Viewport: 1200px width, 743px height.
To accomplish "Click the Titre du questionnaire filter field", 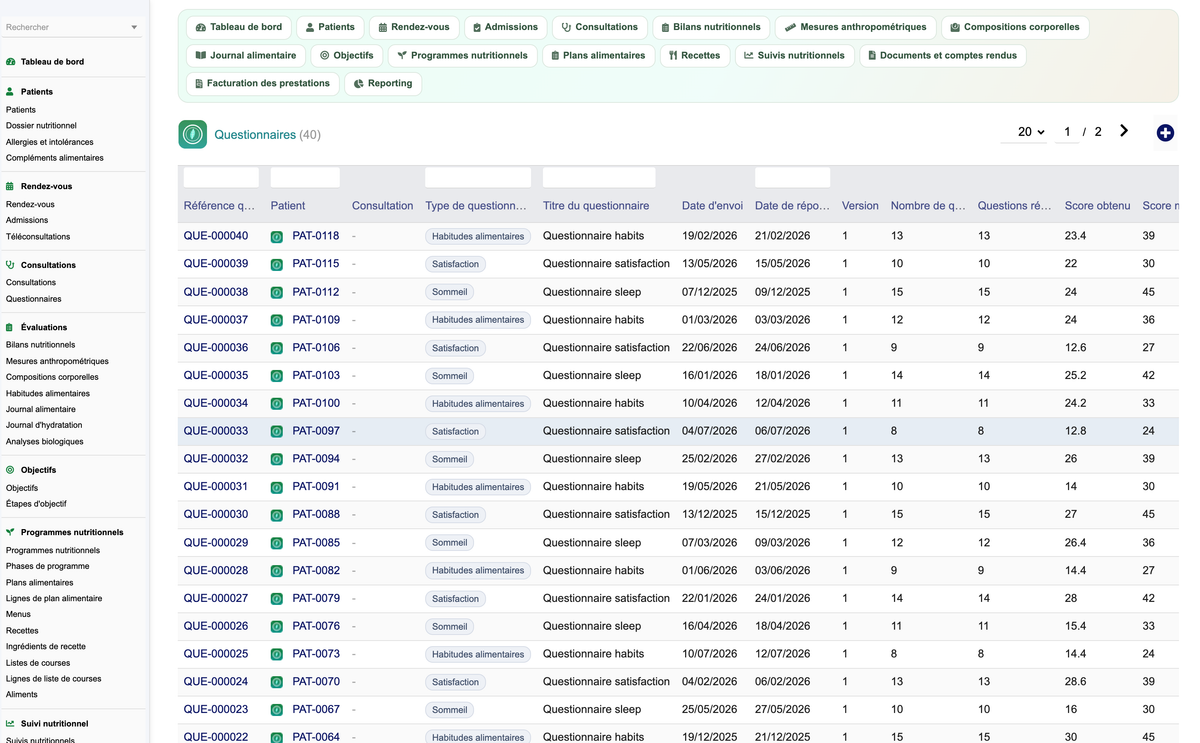I will pyautogui.click(x=599, y=178).
